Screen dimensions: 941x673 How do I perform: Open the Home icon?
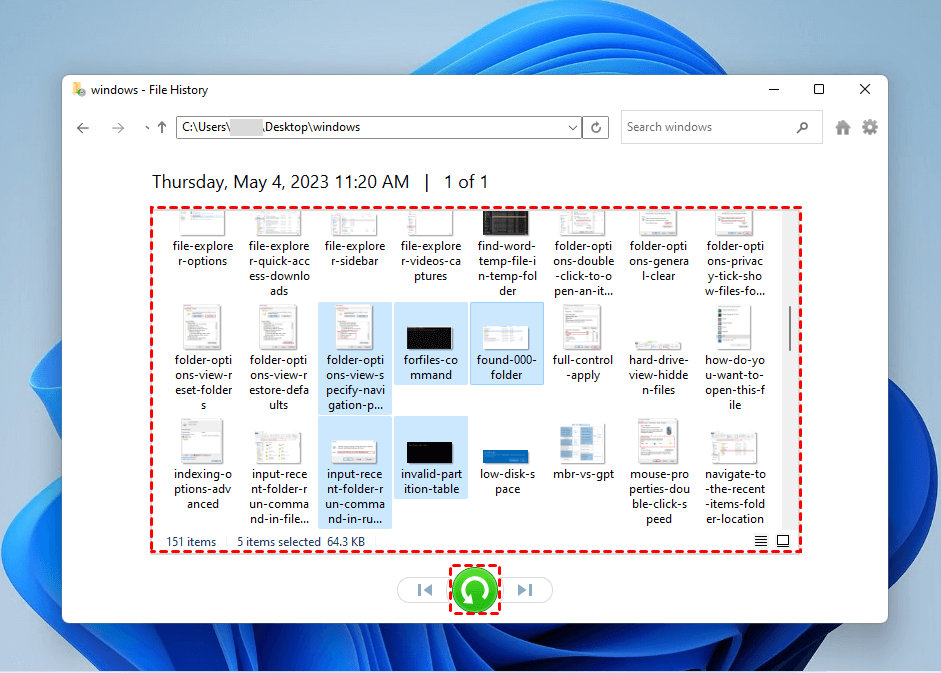tap(843, 127)
